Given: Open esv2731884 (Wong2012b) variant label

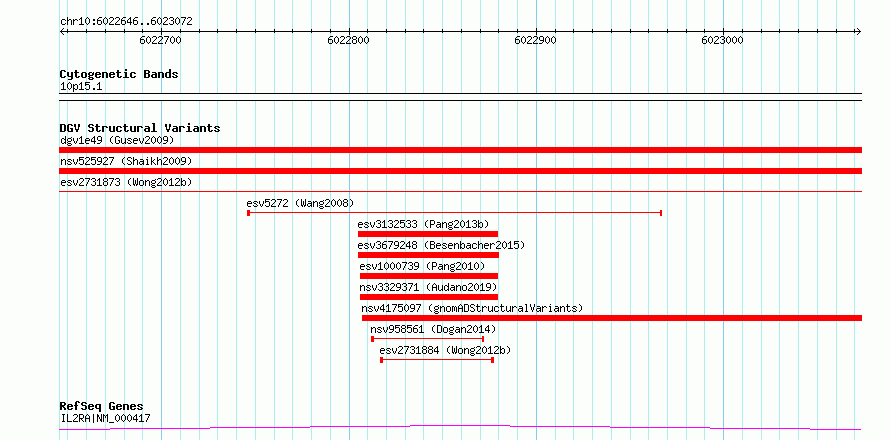Looking at the screenshot, I should point(445,350).
